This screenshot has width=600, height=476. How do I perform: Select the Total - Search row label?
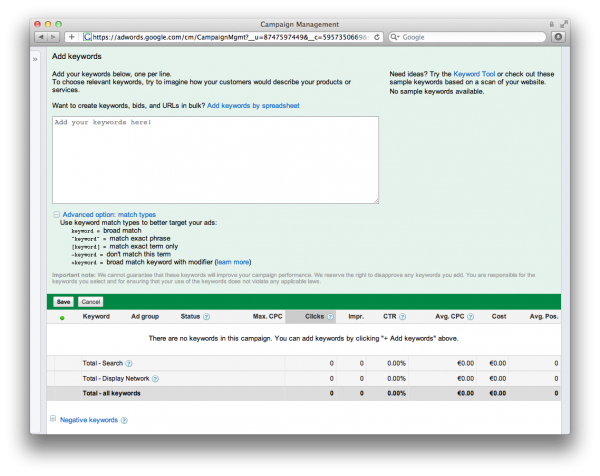click(x=103, y=363)
